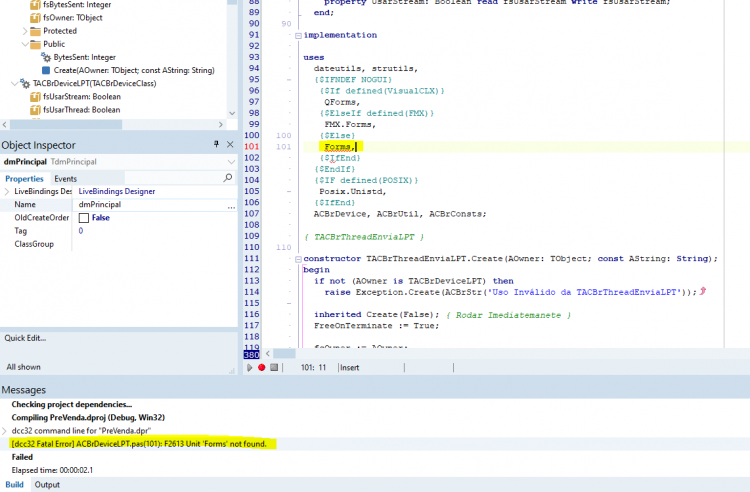Expand the Protected folder node
Viewport: 750px width, 492px height.
[25, 31]
